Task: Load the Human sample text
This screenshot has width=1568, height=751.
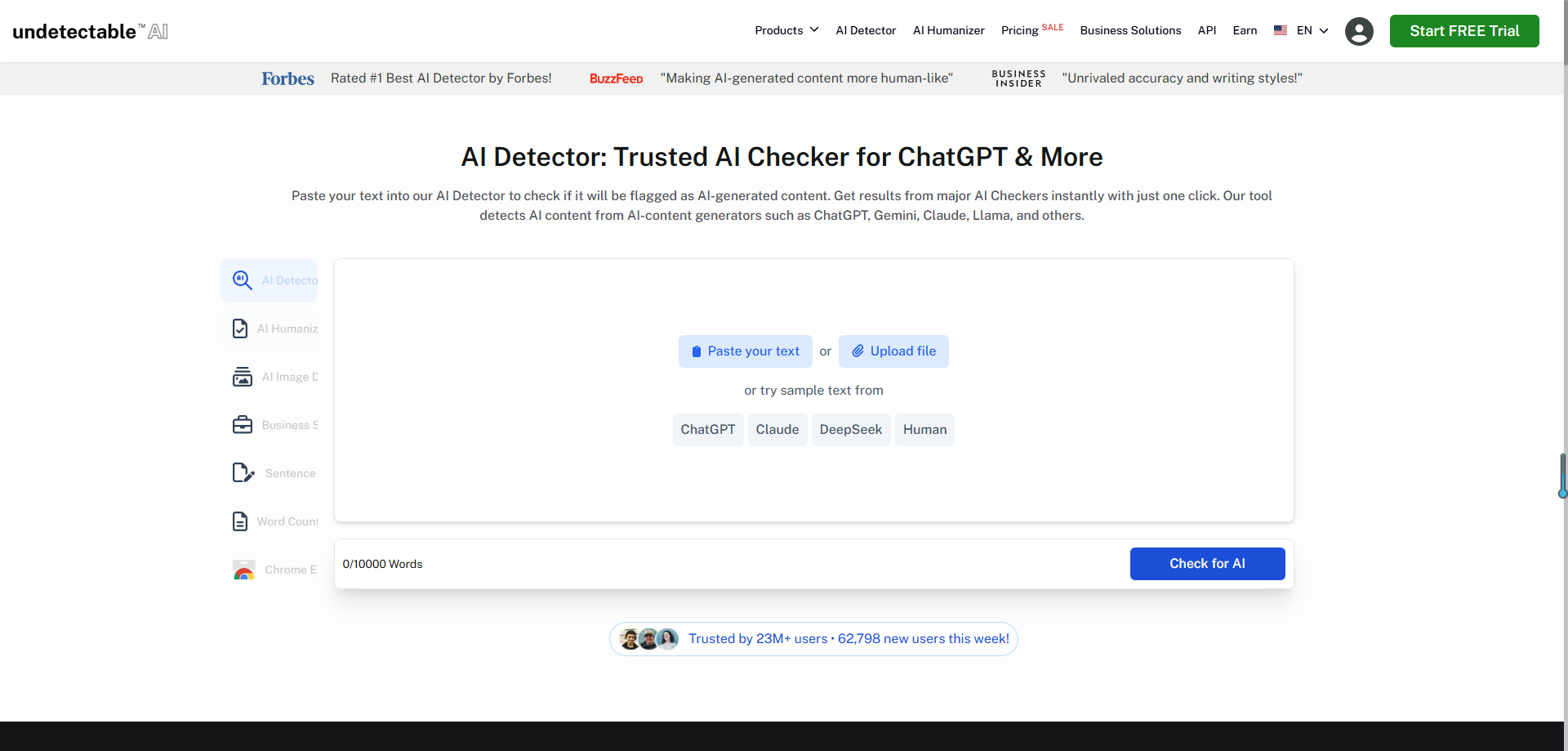Action: coord(924,430)
